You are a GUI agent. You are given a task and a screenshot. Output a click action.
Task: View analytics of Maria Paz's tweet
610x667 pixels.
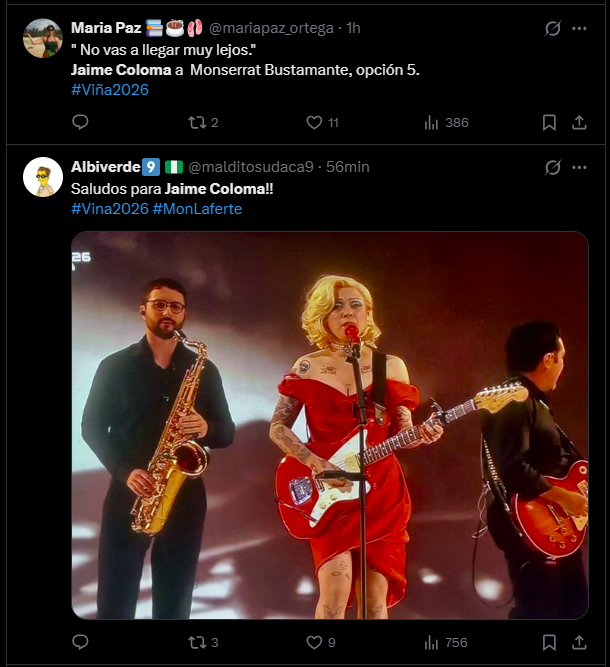pos(432,122)
